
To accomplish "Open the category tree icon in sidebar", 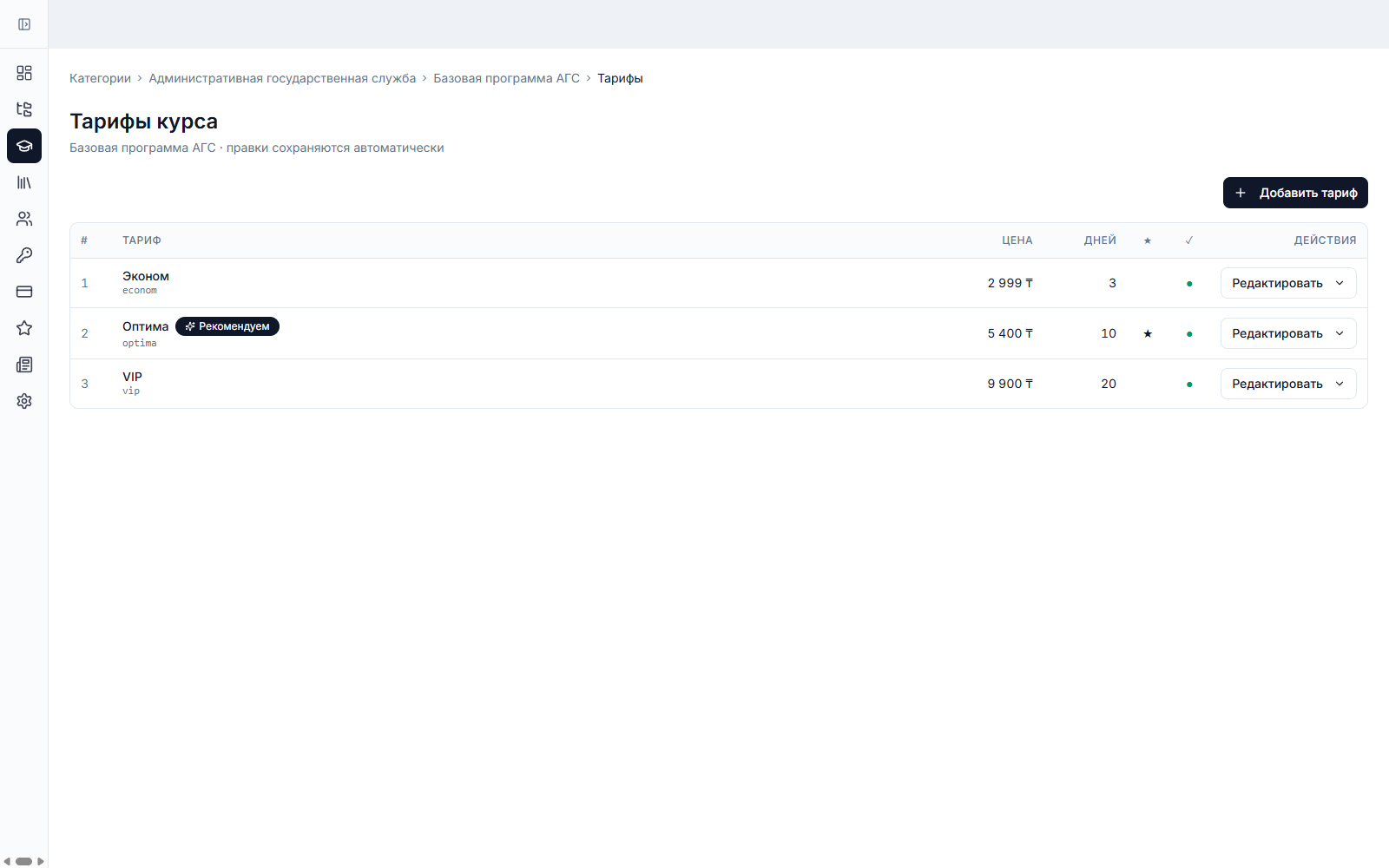I will (24, 109).
